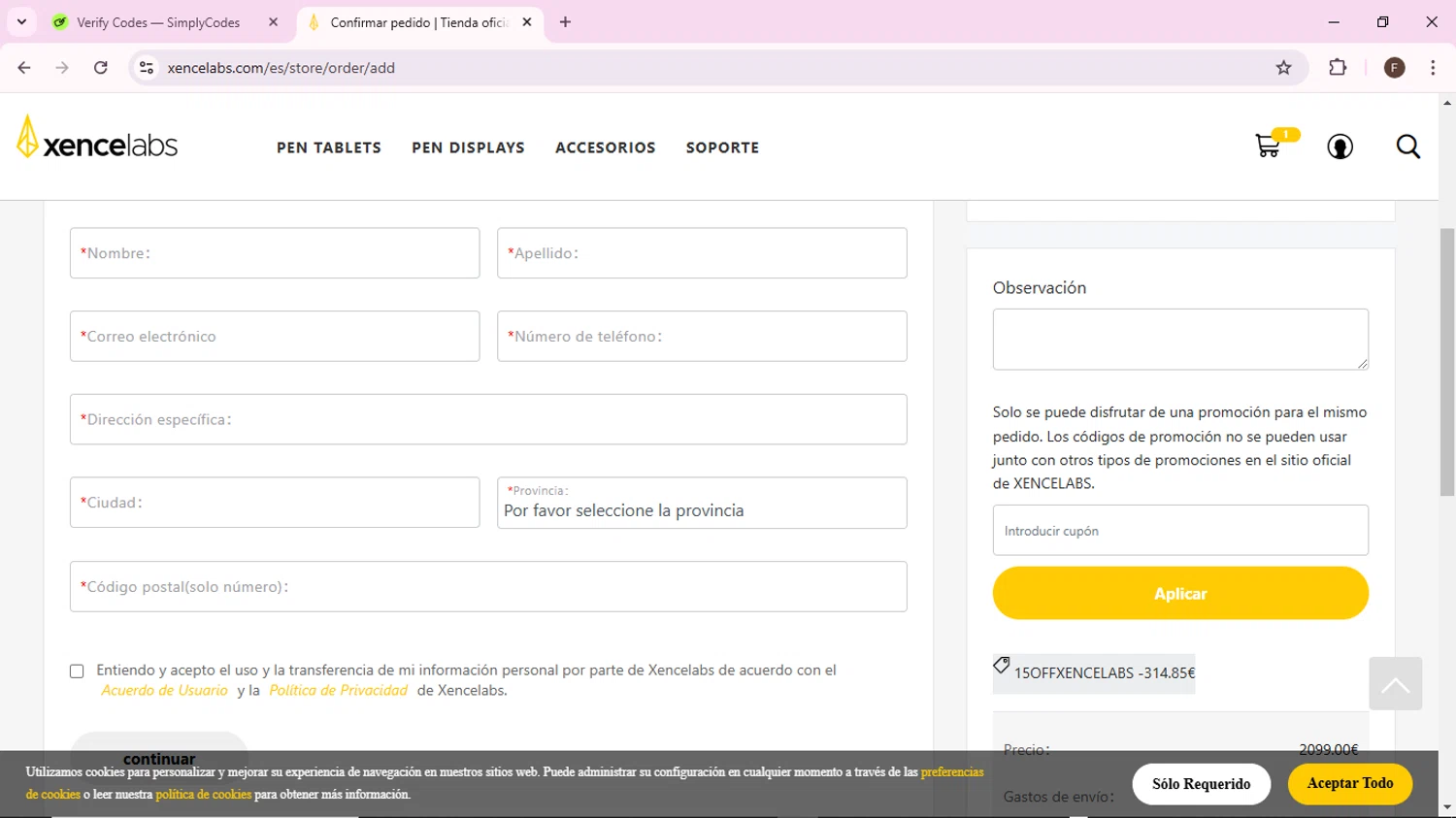This screenshot has width=1456, height=818.
Task: Go back with browser back arrow
Action: 24,68
